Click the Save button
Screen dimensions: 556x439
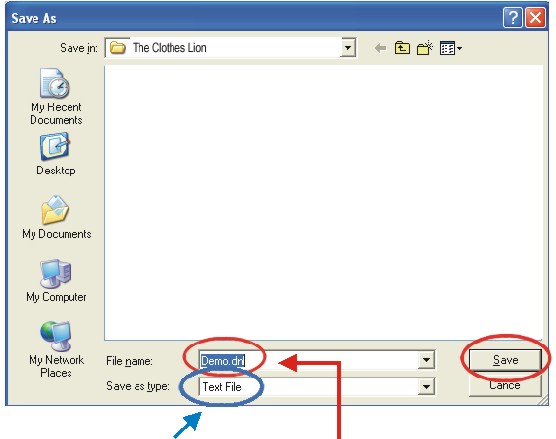(505, 360)
